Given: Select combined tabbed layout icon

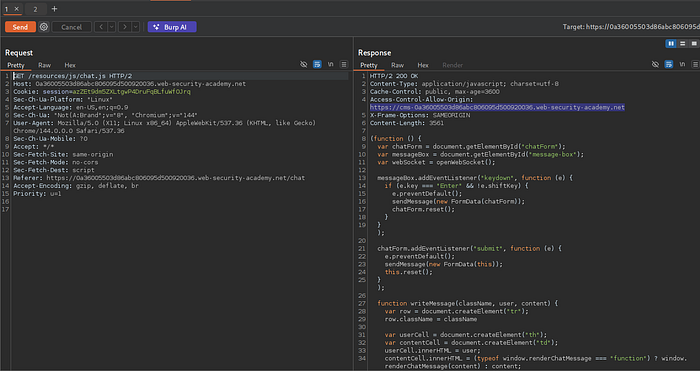Looking at the screenshot, I should click(x=694, y=43).
